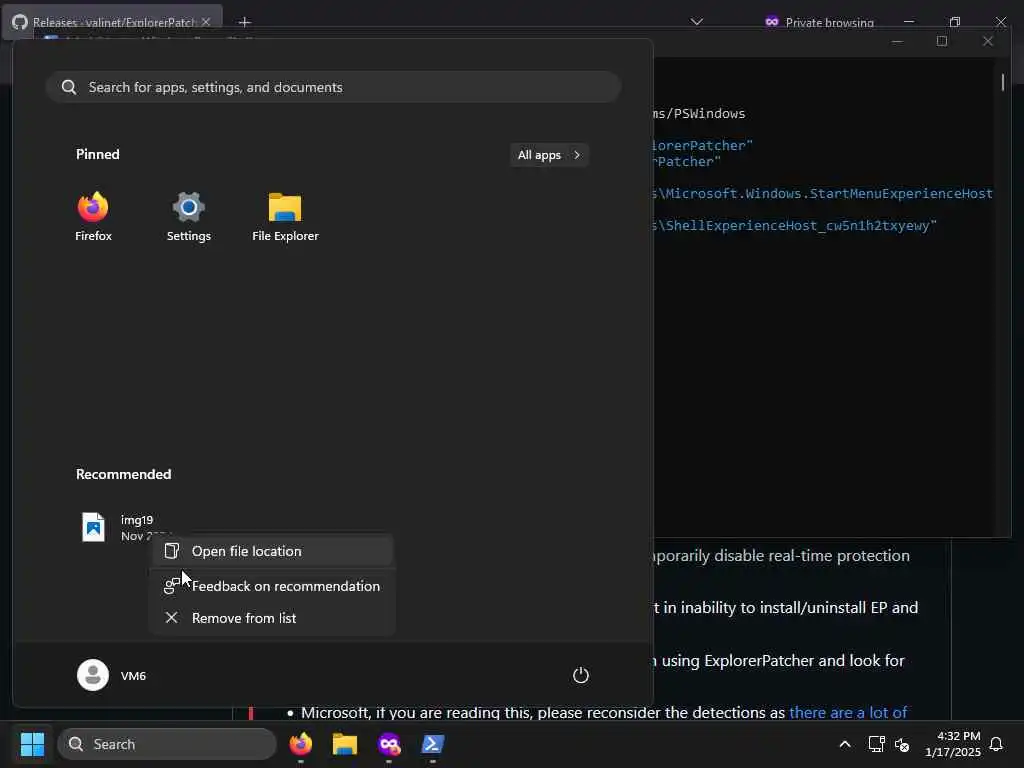Open the network status tray icon
The image size is (1024, 768).
[x=876, y=744]
